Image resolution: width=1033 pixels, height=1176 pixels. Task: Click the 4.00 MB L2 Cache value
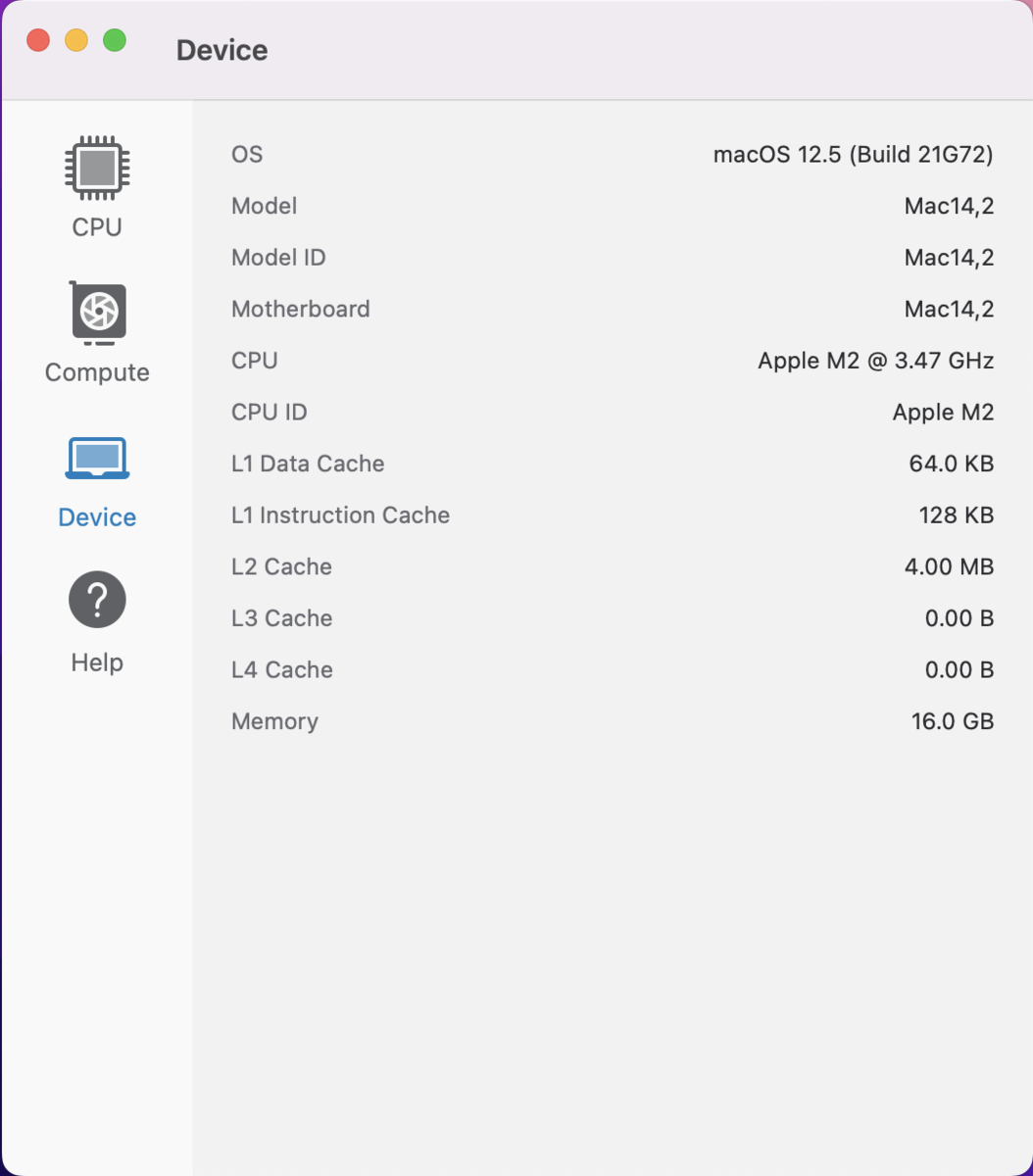click(949, 566)
